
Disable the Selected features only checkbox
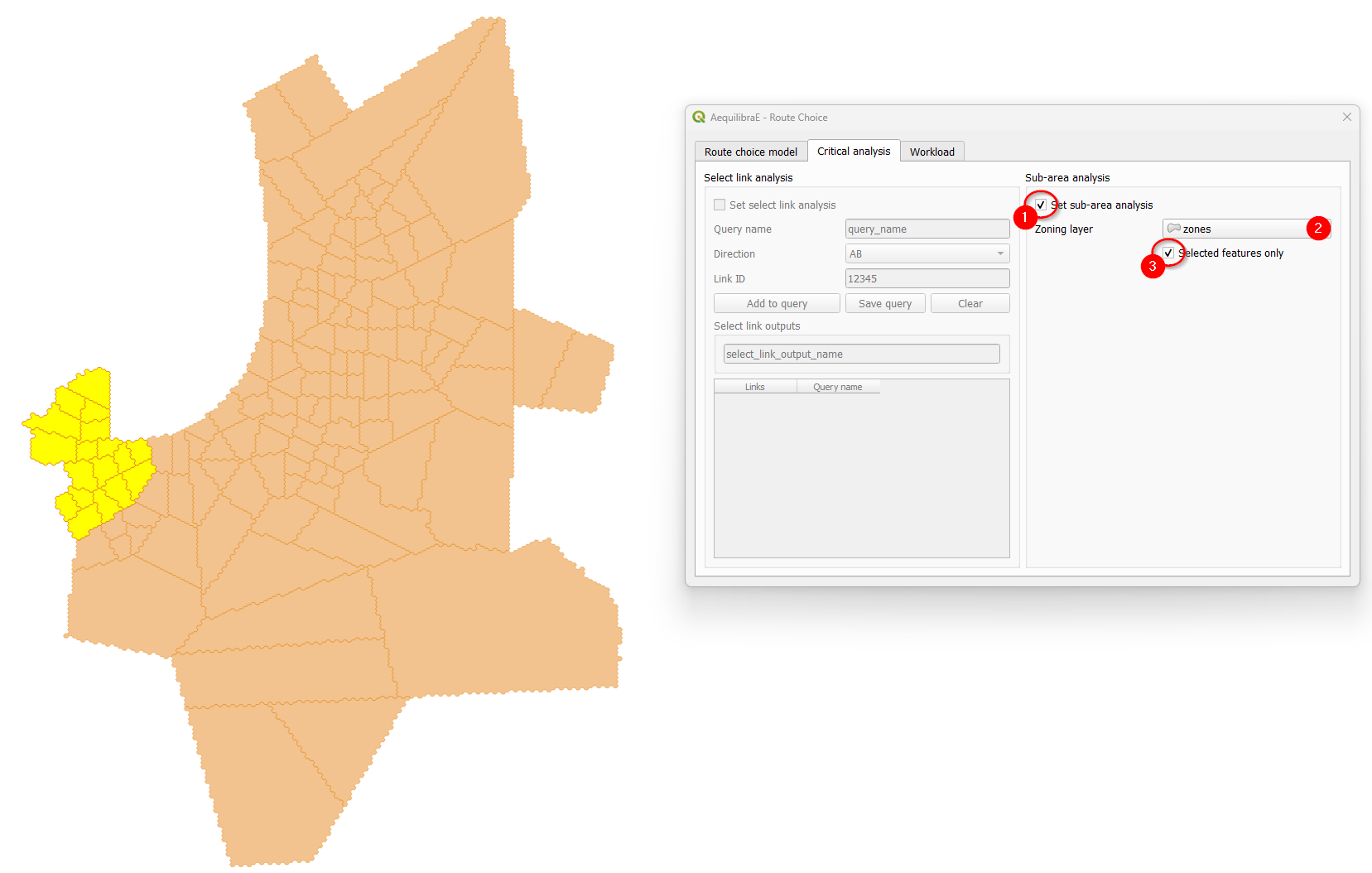(x=1168, y=253)
